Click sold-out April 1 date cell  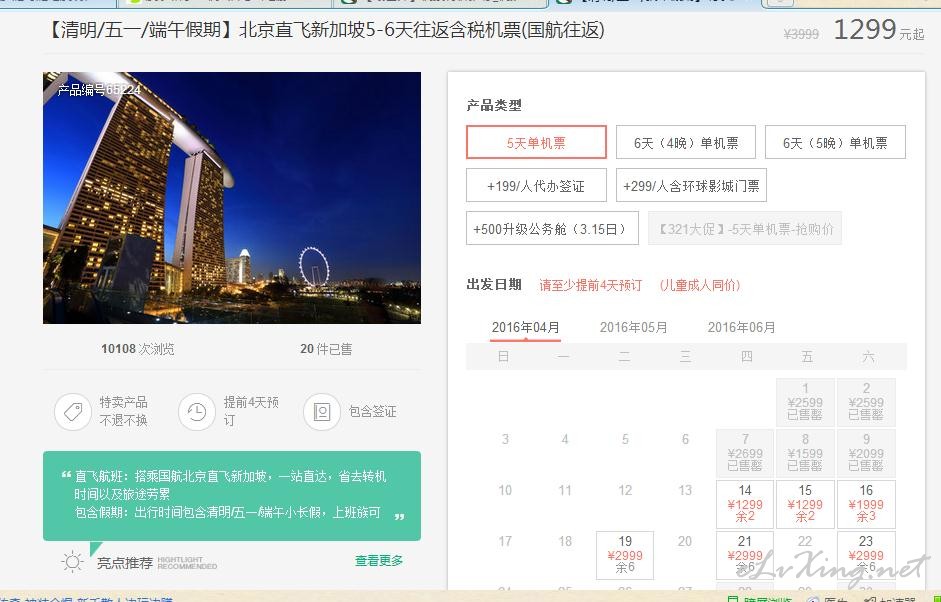click(x=805, y=402)
